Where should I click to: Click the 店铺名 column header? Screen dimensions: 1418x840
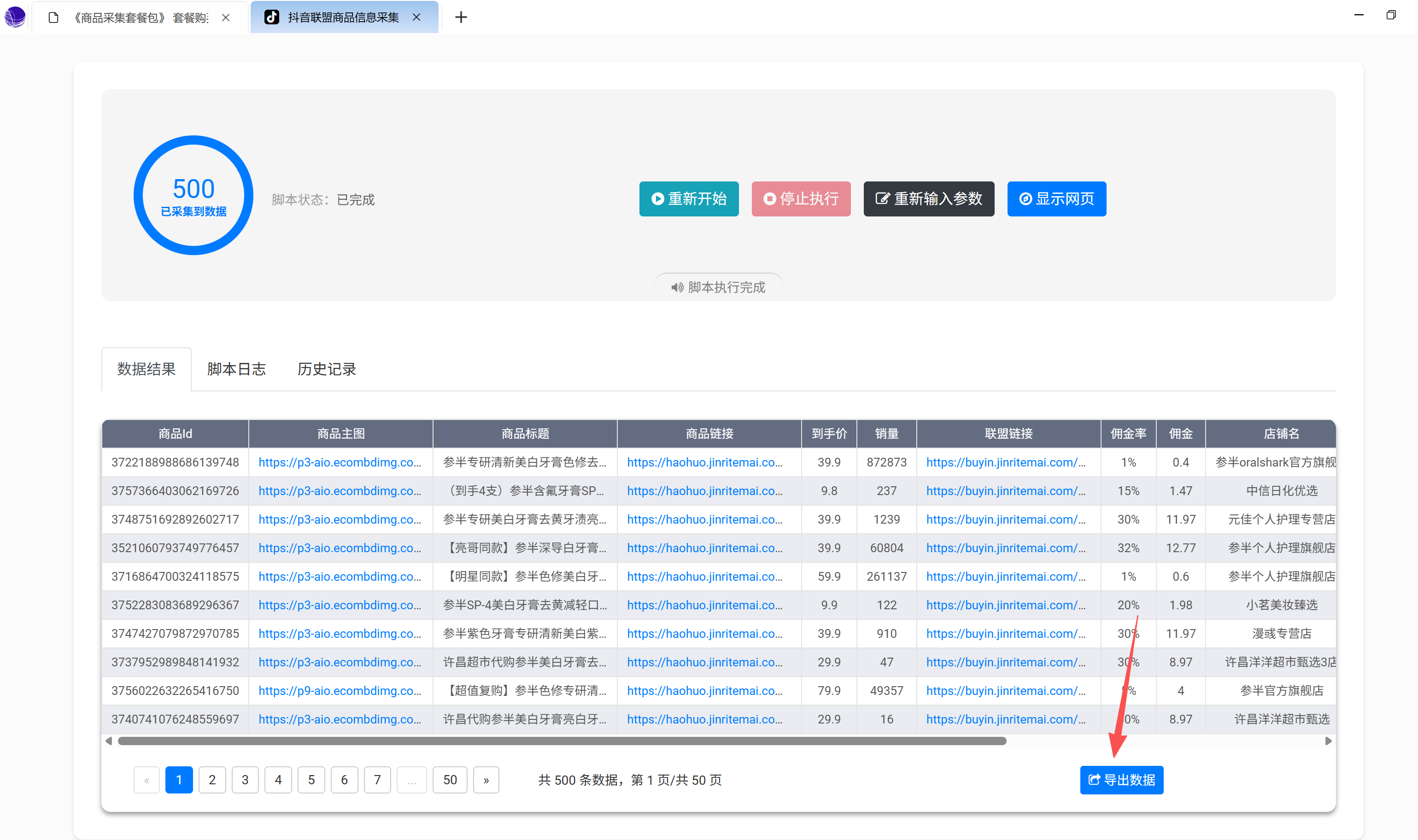1271,433
